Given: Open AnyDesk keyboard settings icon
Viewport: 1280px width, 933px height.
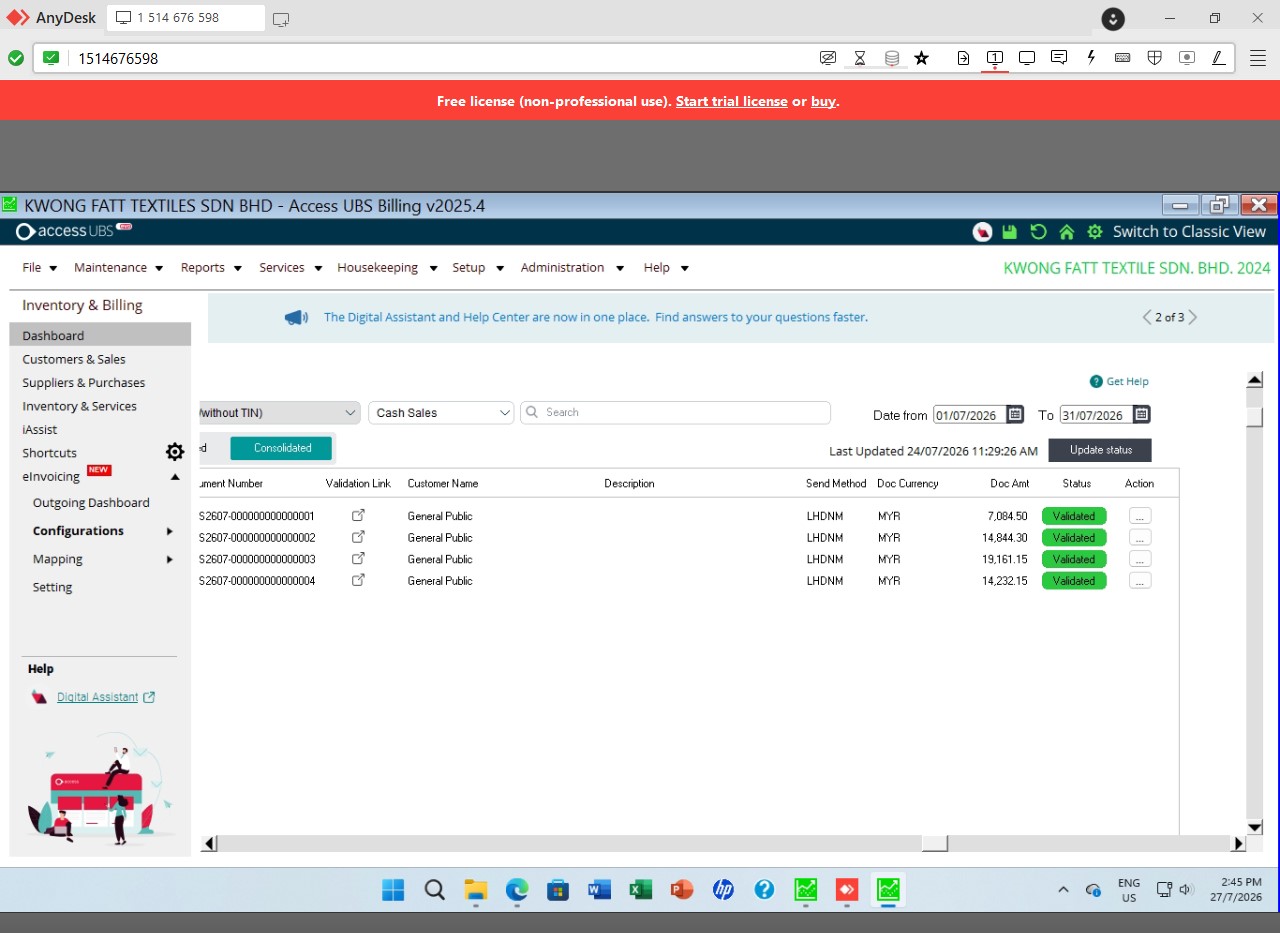Looking at the screenshot, I should click(1123, 58).
